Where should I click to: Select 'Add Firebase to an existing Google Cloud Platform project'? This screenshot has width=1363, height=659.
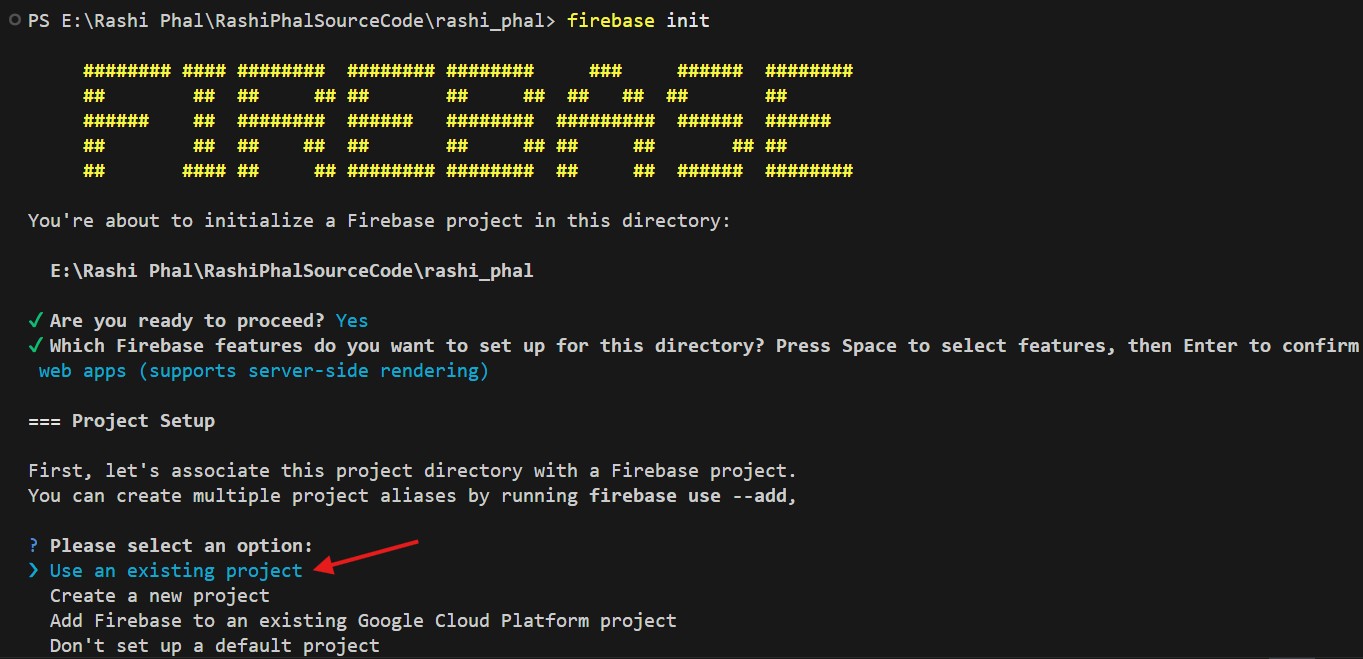click(363, 621)
